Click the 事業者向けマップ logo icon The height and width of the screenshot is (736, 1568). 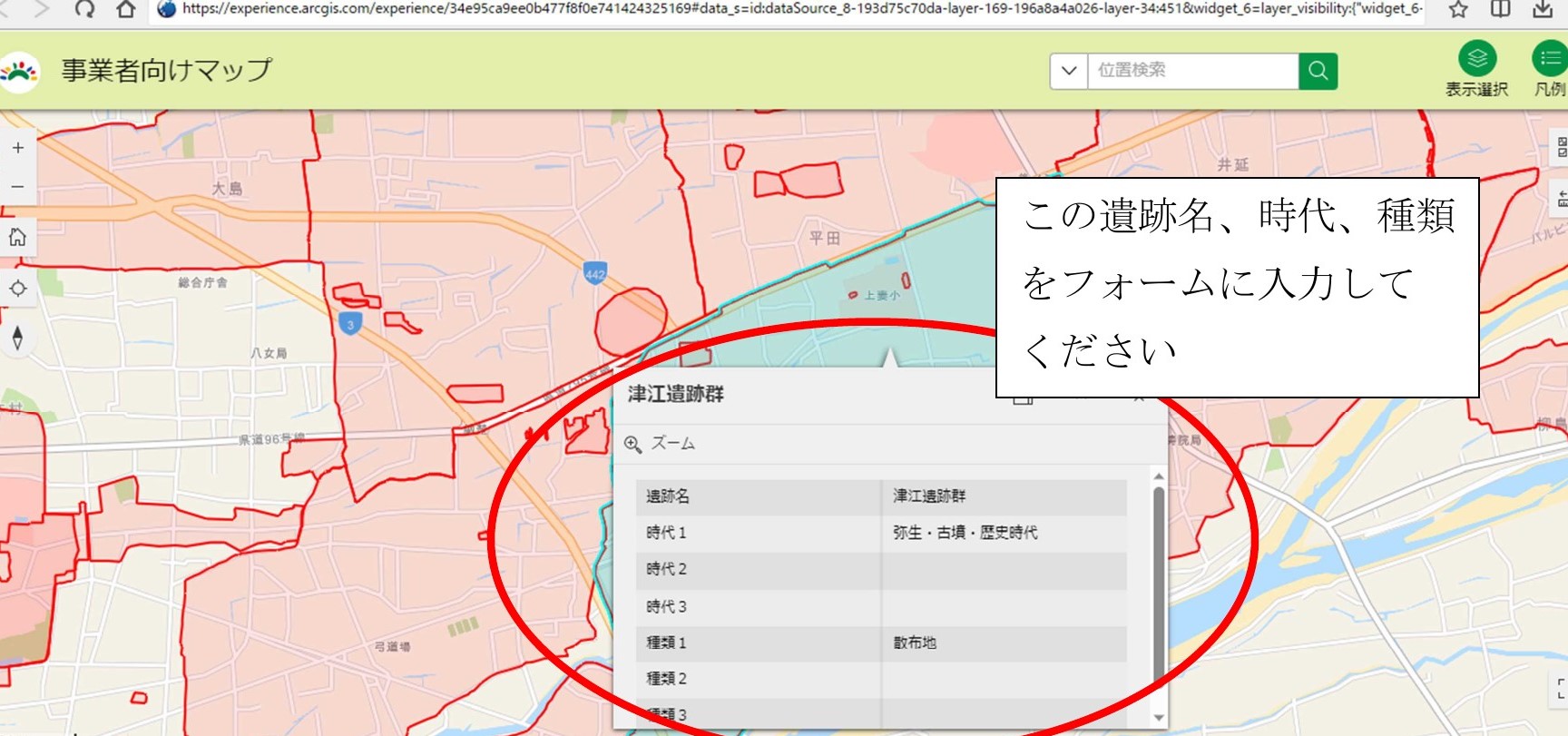tap(20, 71)
